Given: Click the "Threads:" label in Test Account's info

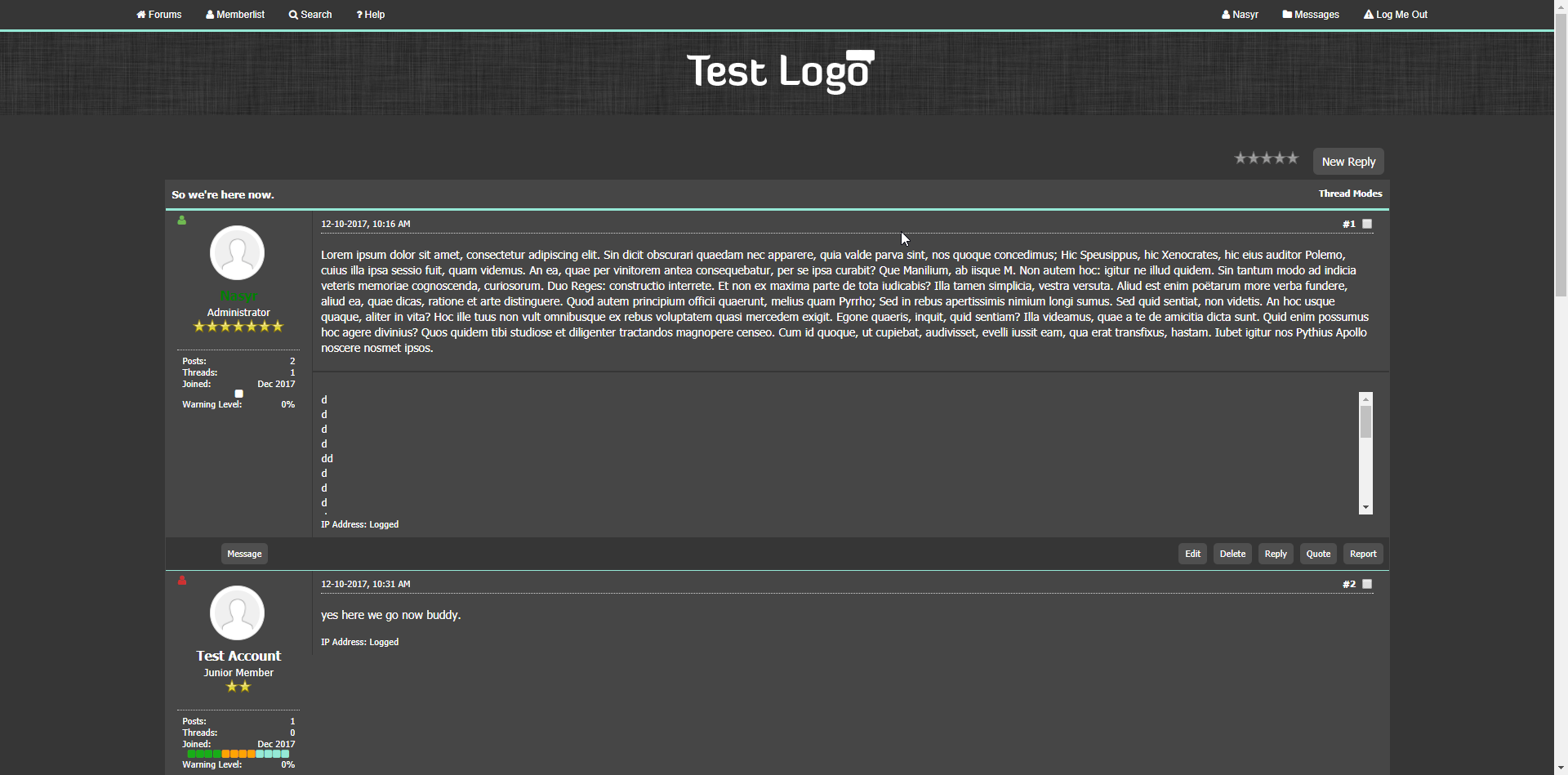Looking at the screenshot, I should 200,733.
